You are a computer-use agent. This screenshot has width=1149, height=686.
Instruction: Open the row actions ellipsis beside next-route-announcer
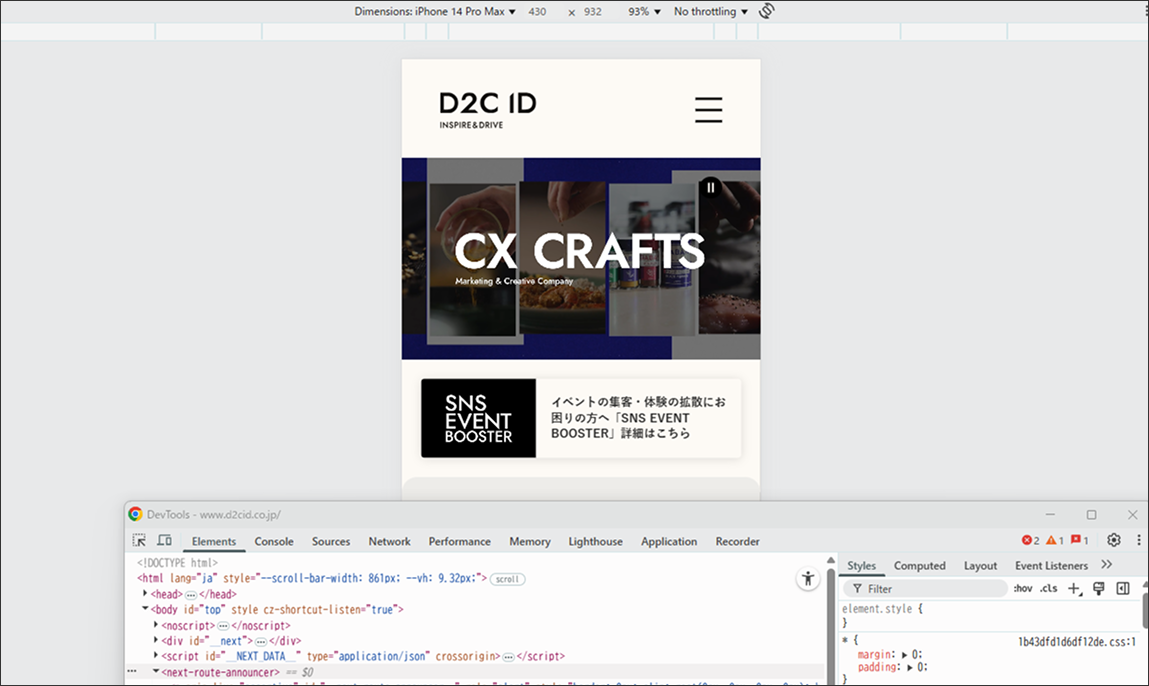pos(132,671)
